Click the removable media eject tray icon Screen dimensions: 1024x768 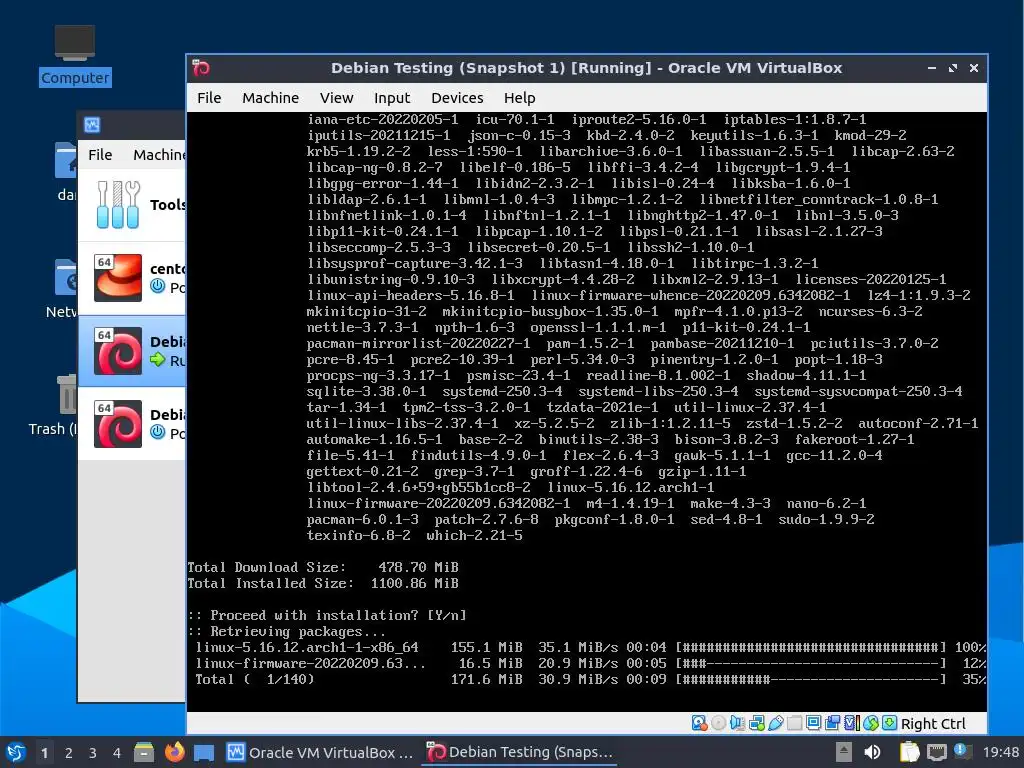(844, 752)
